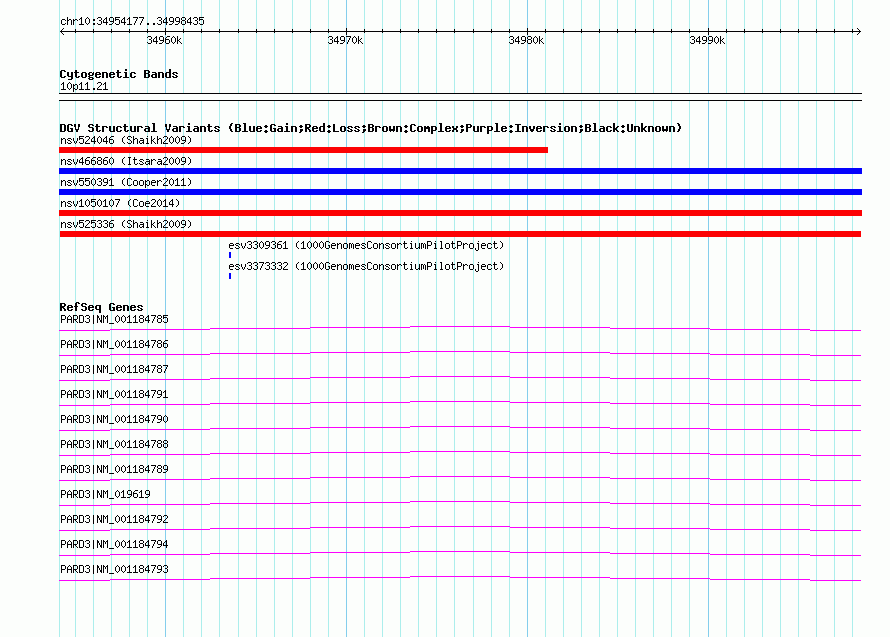Select the 10p11.21 band label
The width and height of the screenshot is (890, 637).
[84, 86]
